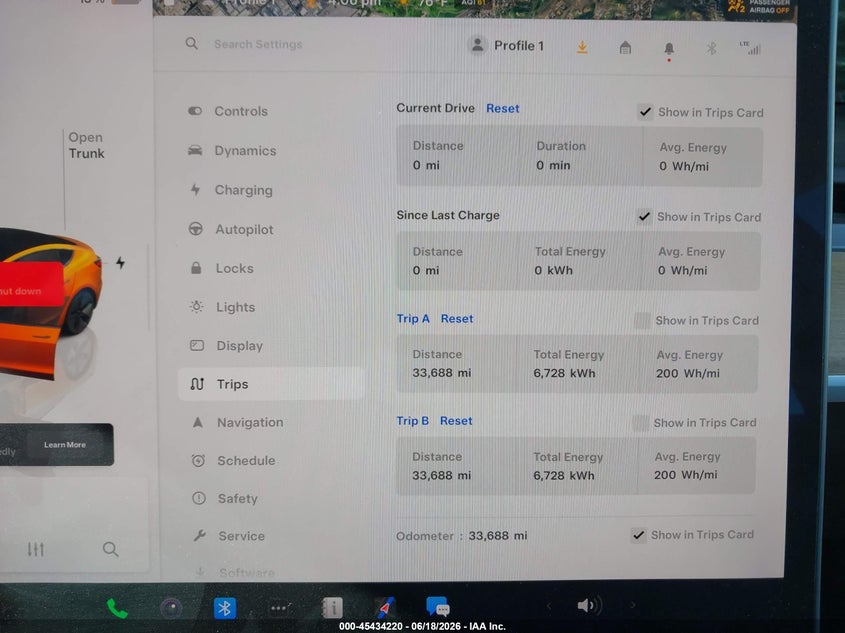Open the phone app in the dock
845x633 pixels.
click(117, 609)
